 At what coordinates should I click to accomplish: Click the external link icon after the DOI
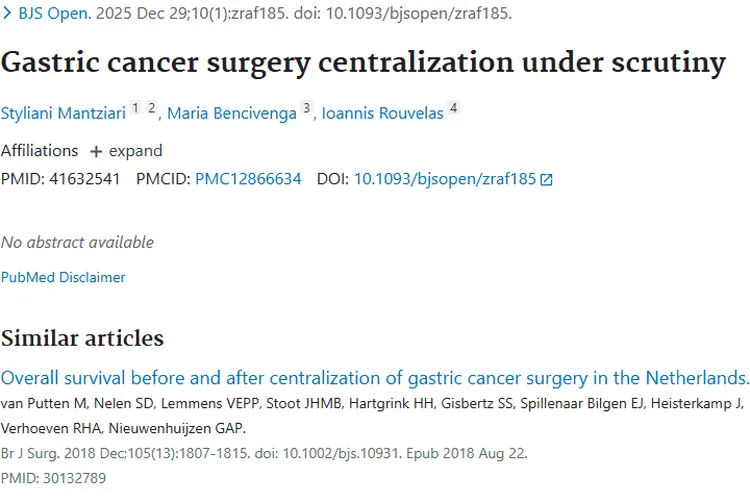tap(546, 181)
